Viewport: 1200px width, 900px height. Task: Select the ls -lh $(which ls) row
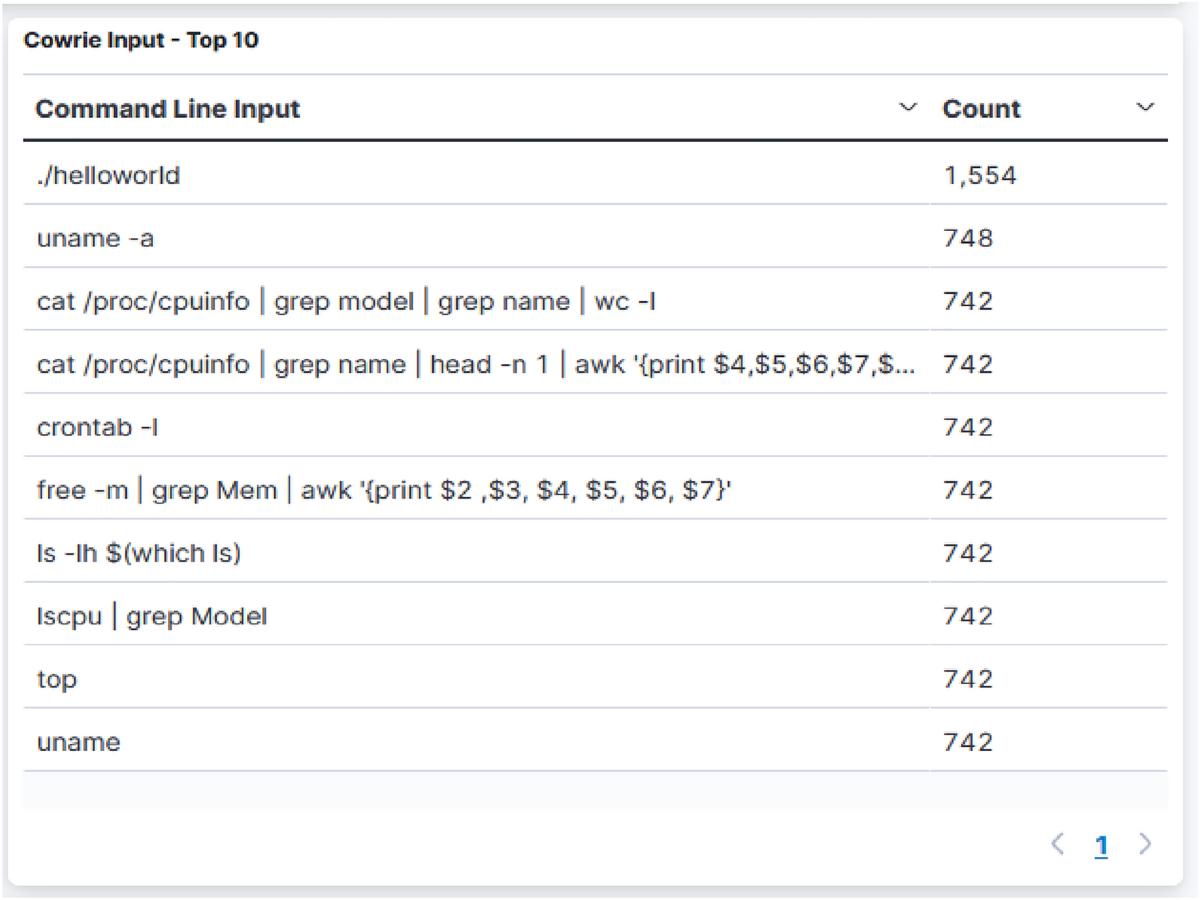(139, 553)
